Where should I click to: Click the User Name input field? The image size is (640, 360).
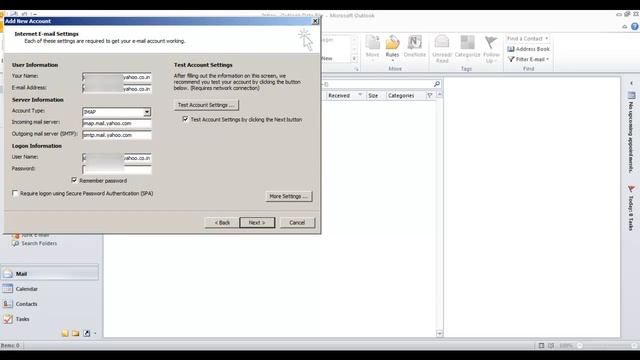(117, 158)
